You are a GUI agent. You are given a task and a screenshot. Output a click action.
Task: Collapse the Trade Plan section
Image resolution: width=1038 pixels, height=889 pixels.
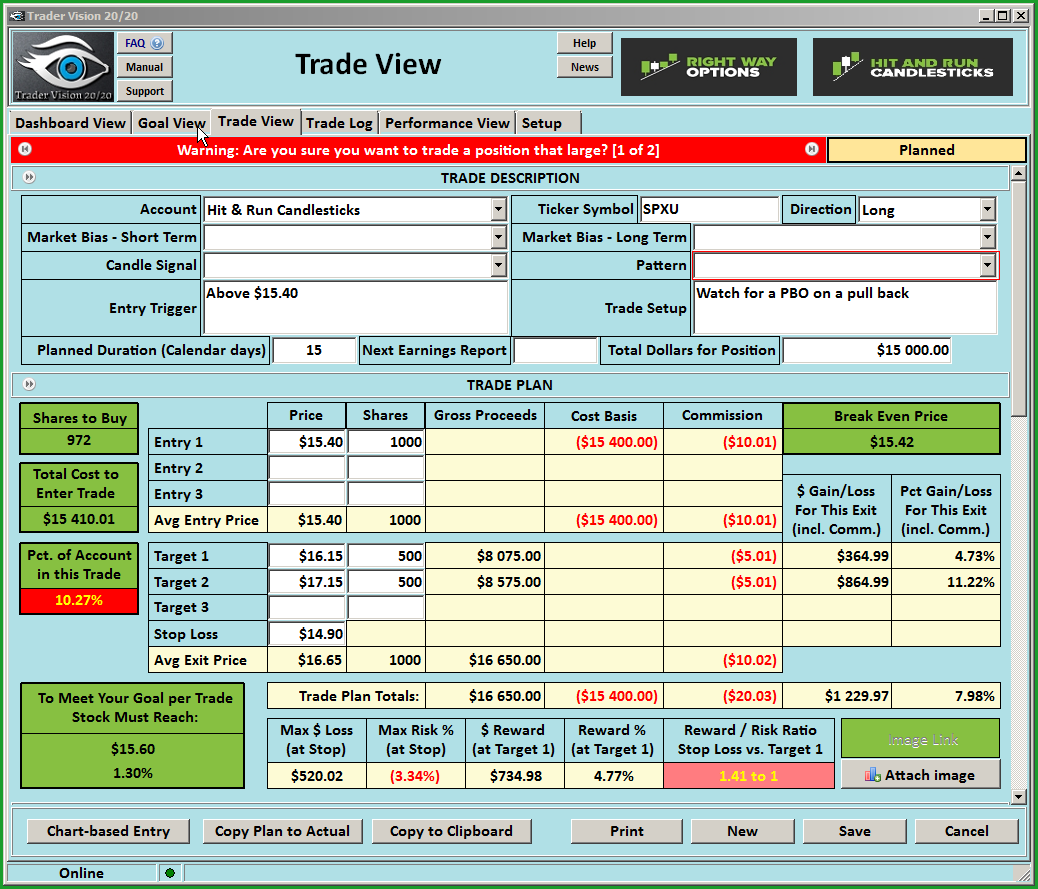pyautogui.click(x=29, y=385)
